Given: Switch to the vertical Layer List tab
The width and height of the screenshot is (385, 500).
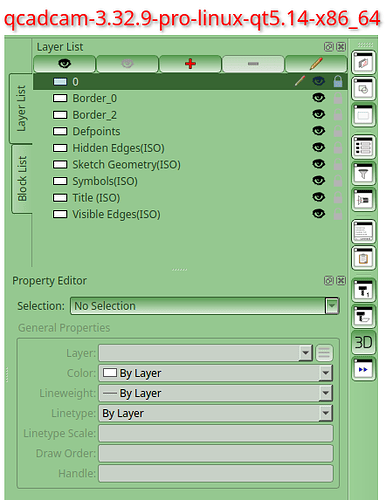Looking at the screenshot, I should (21, 108).
